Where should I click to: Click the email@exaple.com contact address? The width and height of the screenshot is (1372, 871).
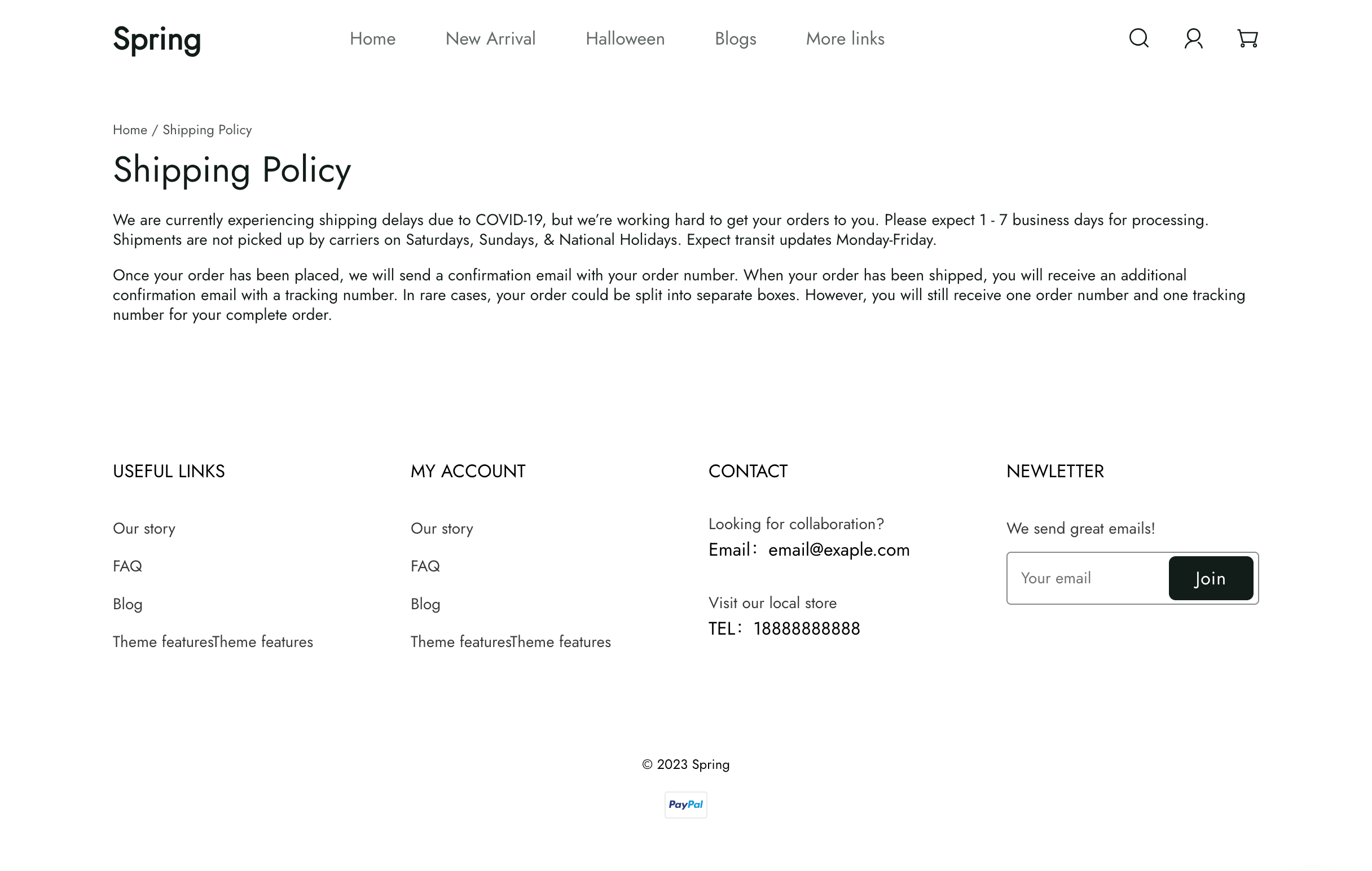point(838,549)
